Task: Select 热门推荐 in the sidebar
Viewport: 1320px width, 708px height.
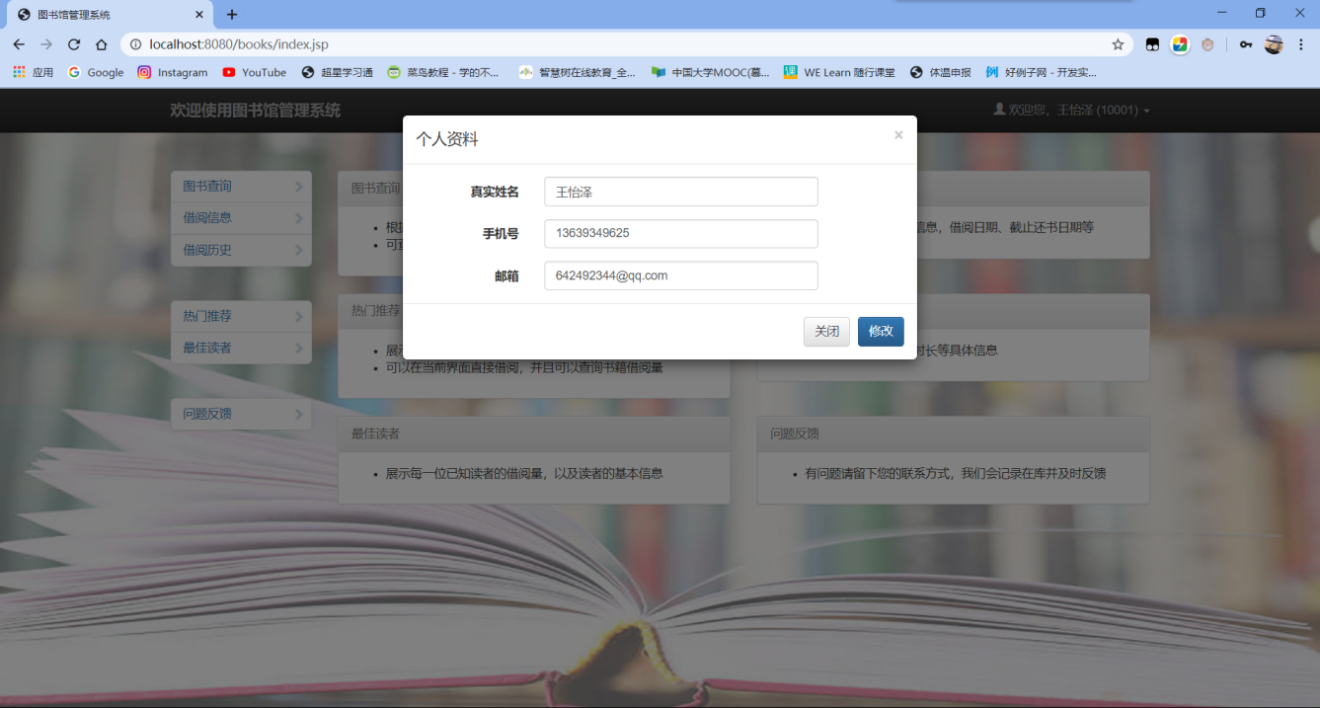Action: pos(241,316)
